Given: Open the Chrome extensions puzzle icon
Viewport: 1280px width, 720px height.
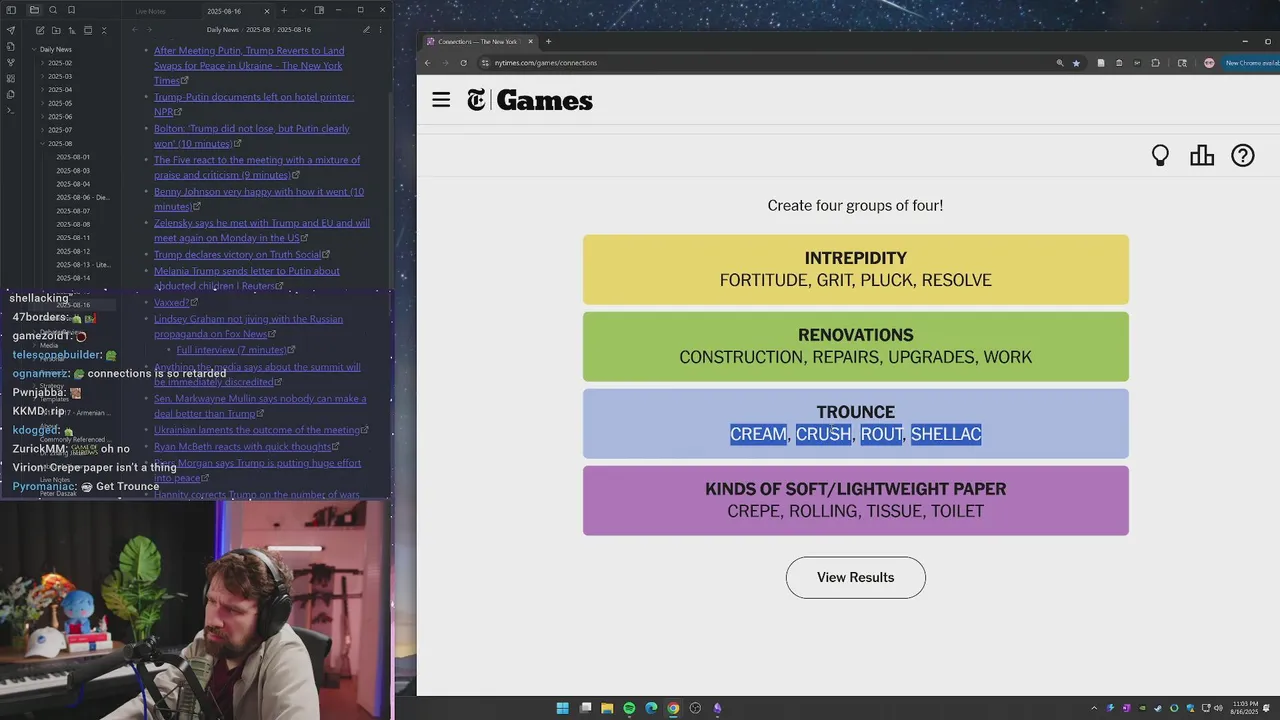Looking at the screenshot, I should click(x=1156, y=63).
